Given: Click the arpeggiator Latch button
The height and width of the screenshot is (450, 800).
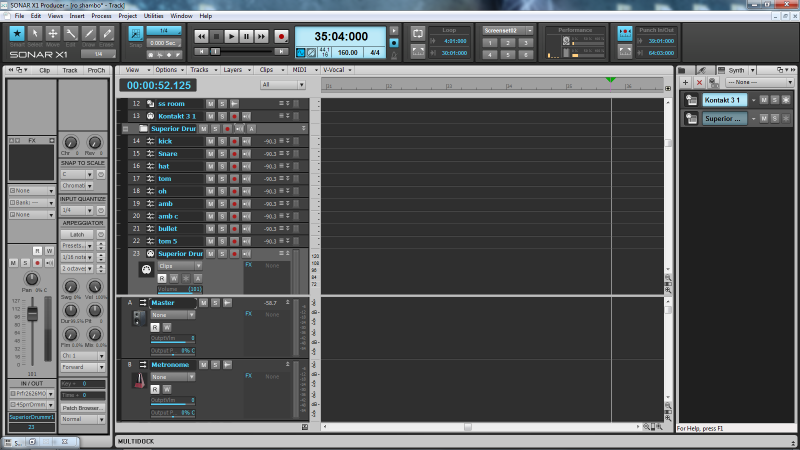Looking at the screenshot, I should (77, 235).
